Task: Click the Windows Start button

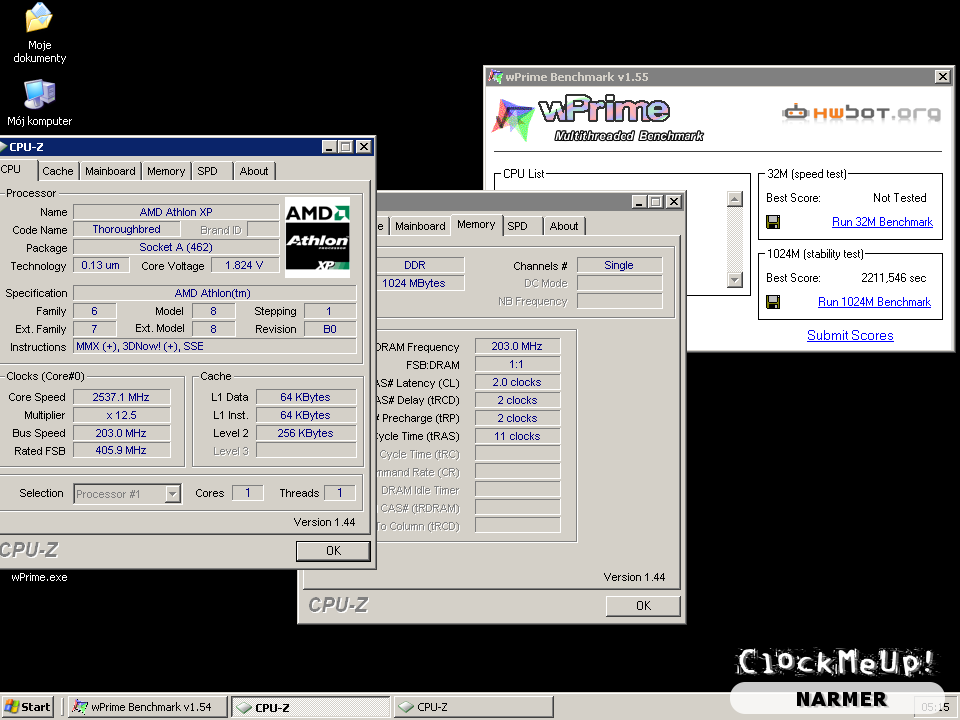Action: point(28,707)
